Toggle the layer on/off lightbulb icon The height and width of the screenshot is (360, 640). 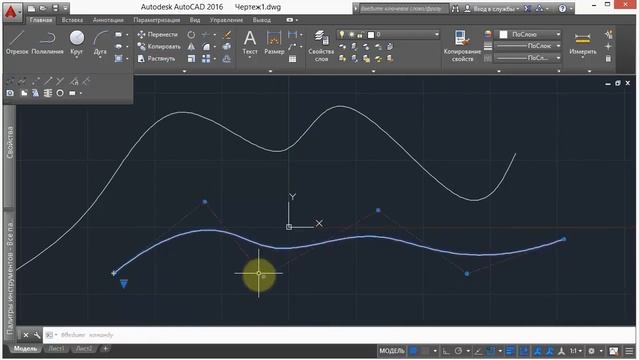(x=342, y=35)
